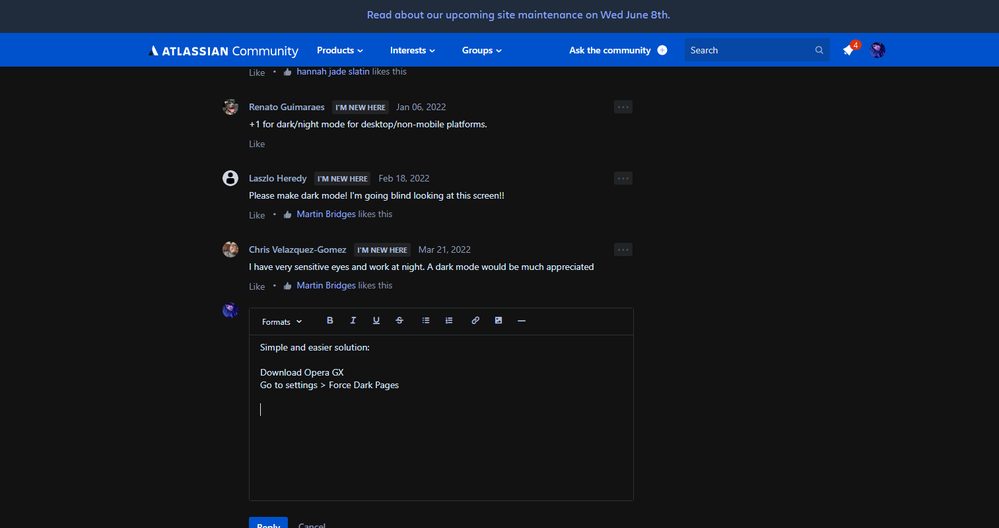The height and width of the screenshot is (528, 999).
Task: Open Chris Velazquez-Gomez profile name
Action: point(297,250)
